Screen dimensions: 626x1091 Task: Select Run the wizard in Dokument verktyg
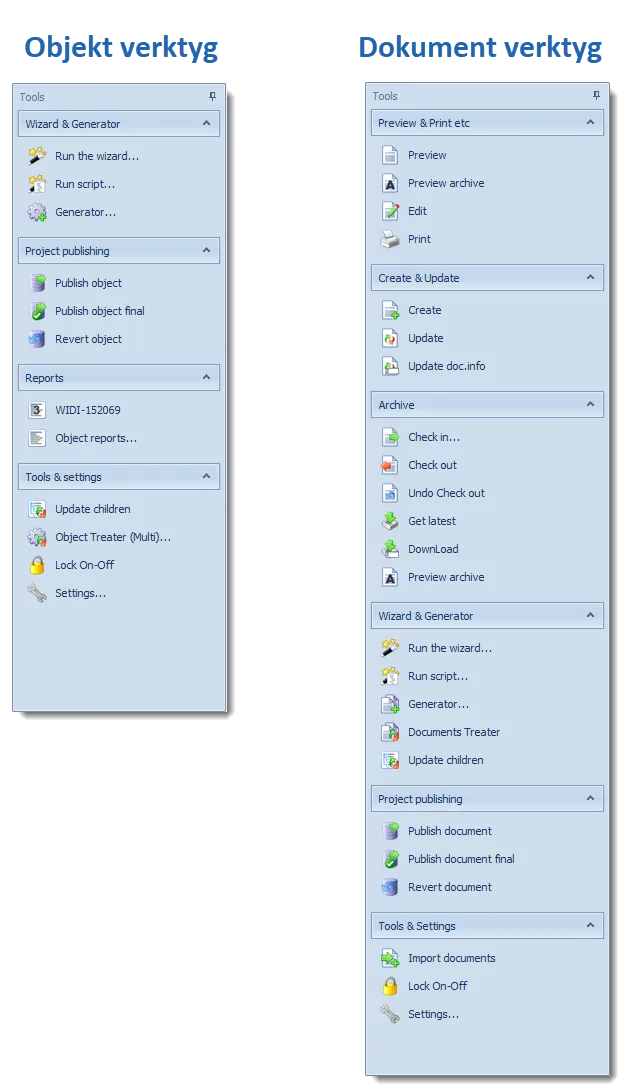pos(449,648)
